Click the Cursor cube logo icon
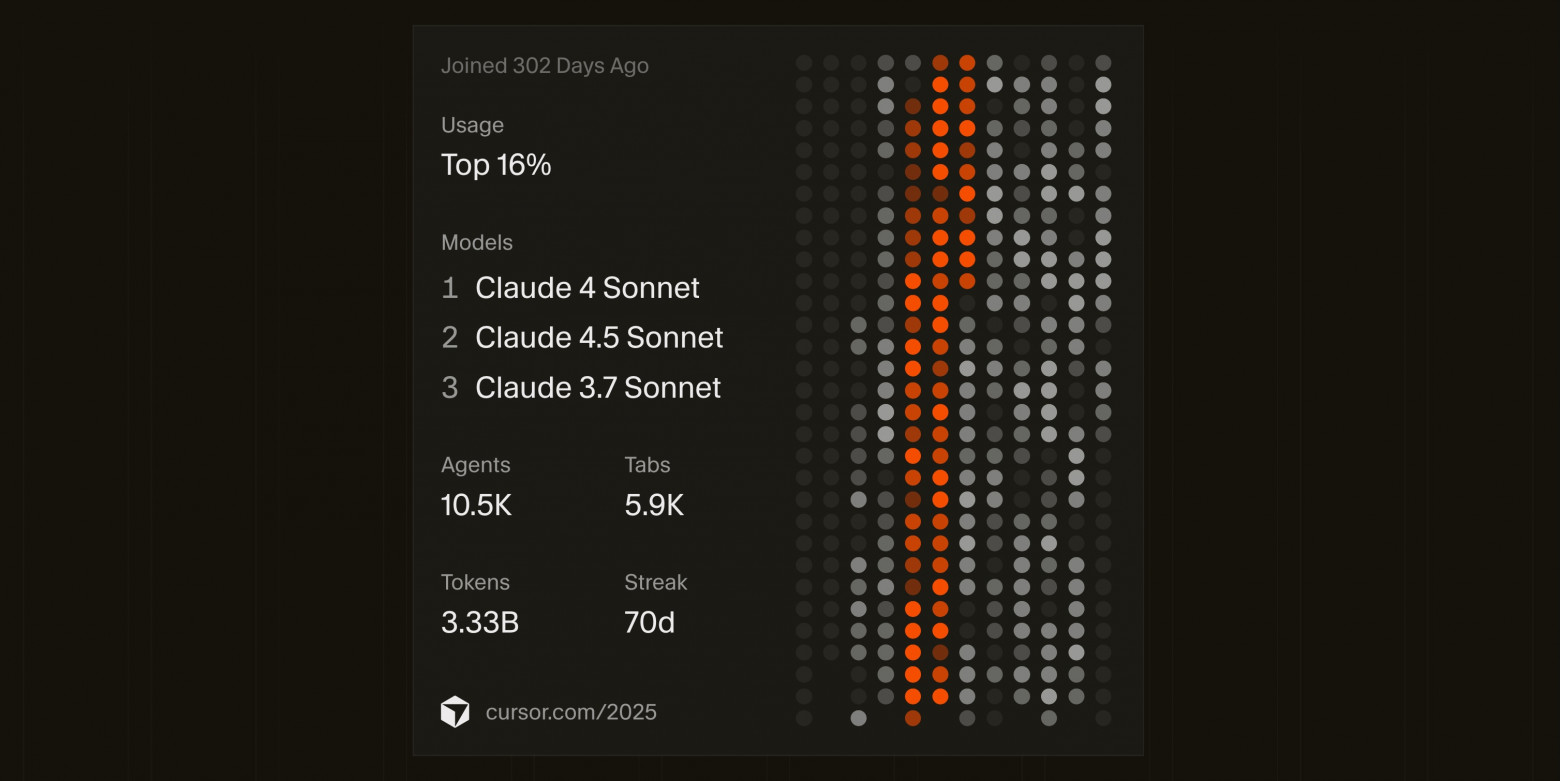 [x=455, y=712]
